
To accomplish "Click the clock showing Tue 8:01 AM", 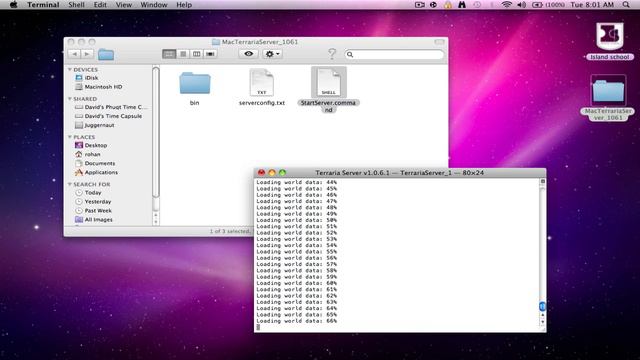I will 592,5.
